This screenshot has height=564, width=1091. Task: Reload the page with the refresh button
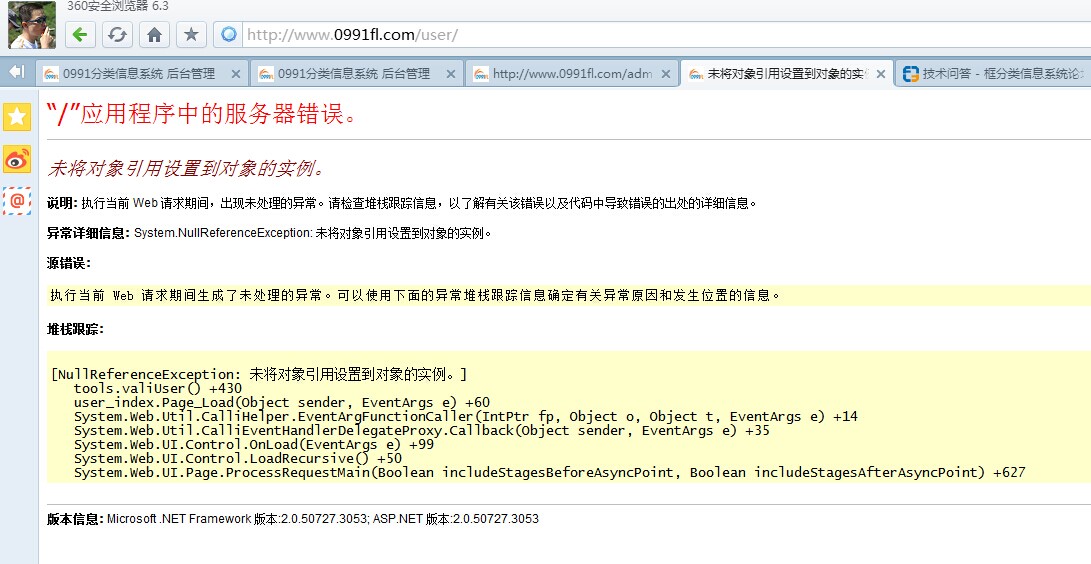pos(117,35)
